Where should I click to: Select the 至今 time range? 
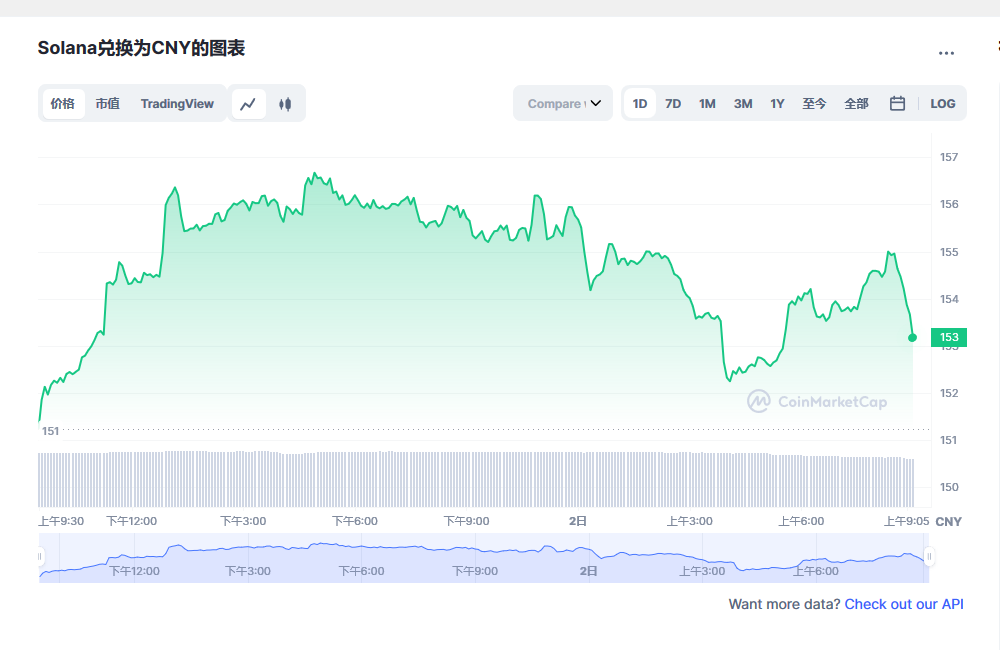coord(814,104)
